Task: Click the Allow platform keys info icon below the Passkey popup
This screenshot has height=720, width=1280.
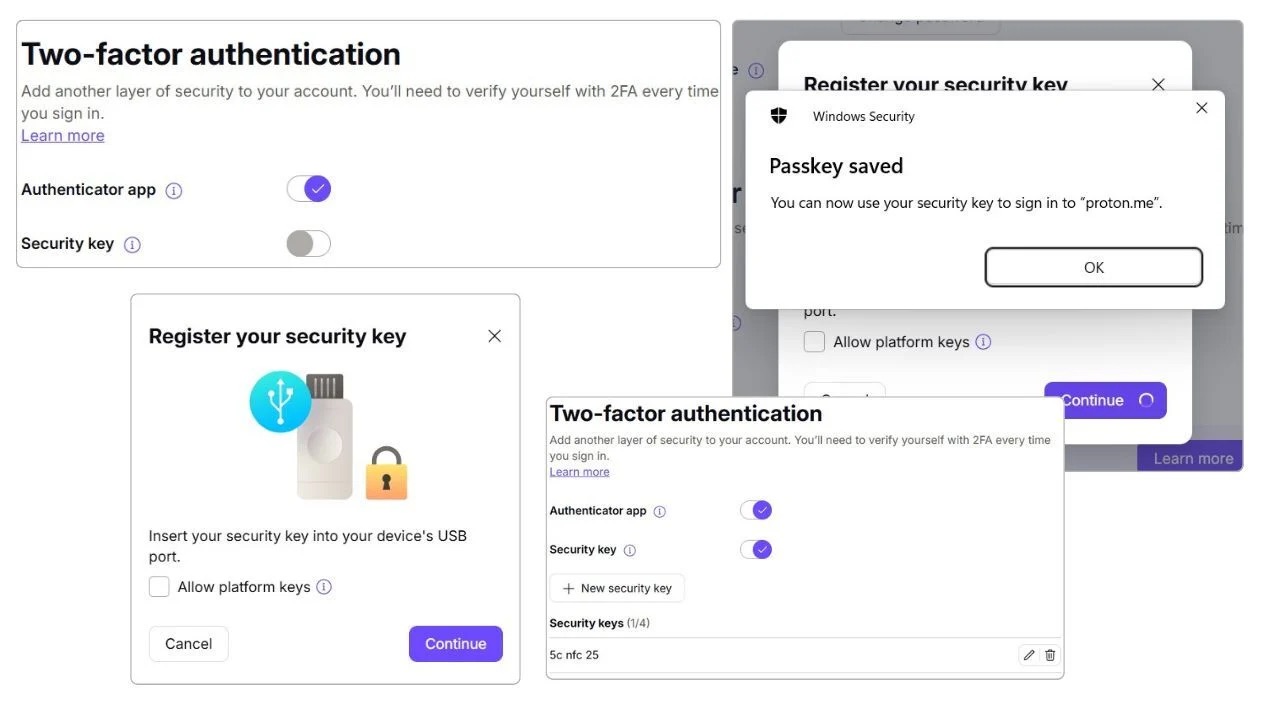Action: click(983, 342)
